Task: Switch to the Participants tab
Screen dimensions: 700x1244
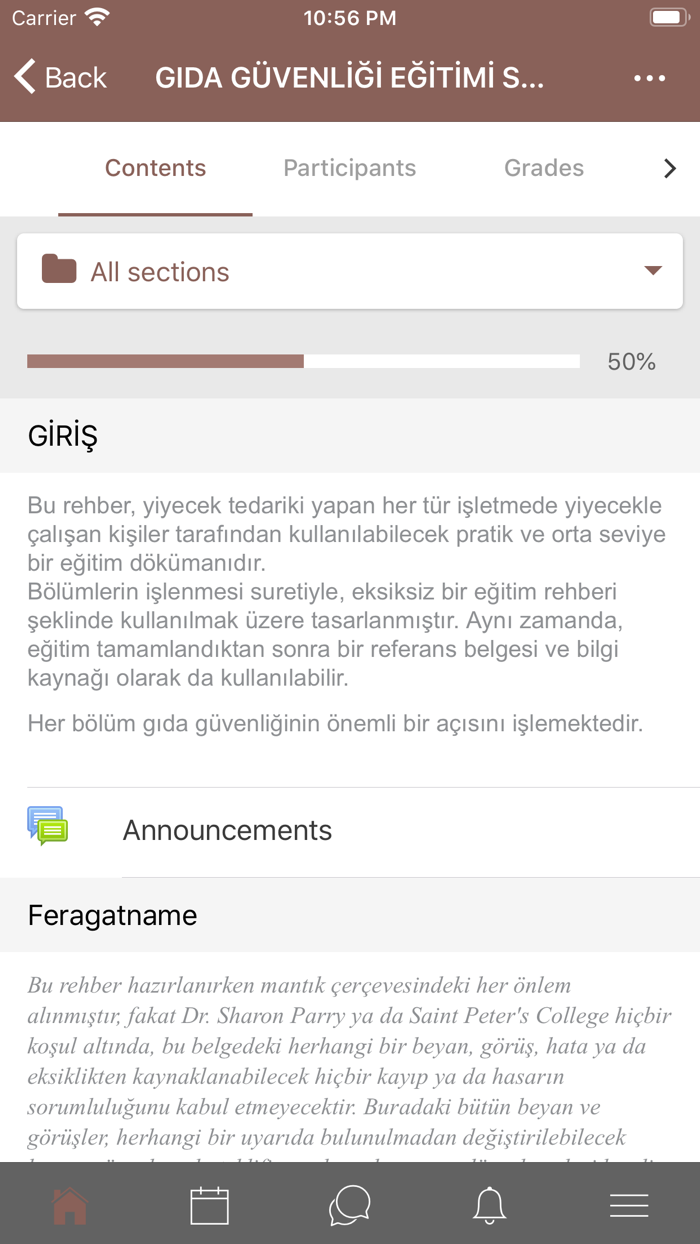Action: pos(349,168)
